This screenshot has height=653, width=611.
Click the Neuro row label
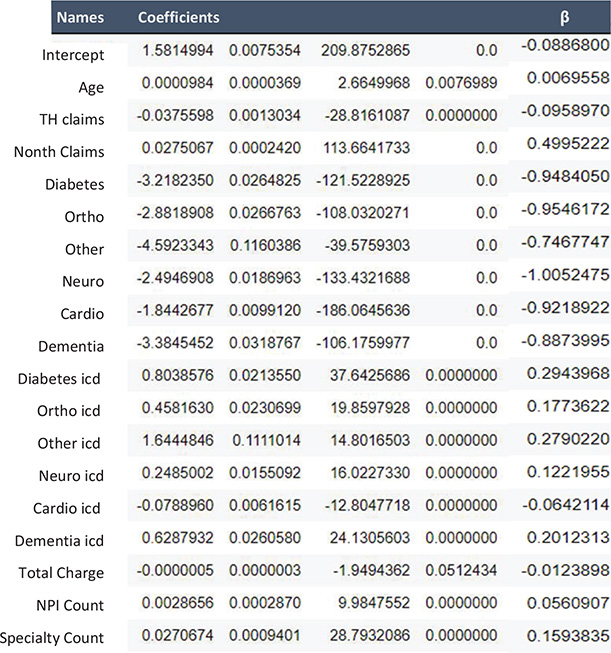[x=83, y=282]
